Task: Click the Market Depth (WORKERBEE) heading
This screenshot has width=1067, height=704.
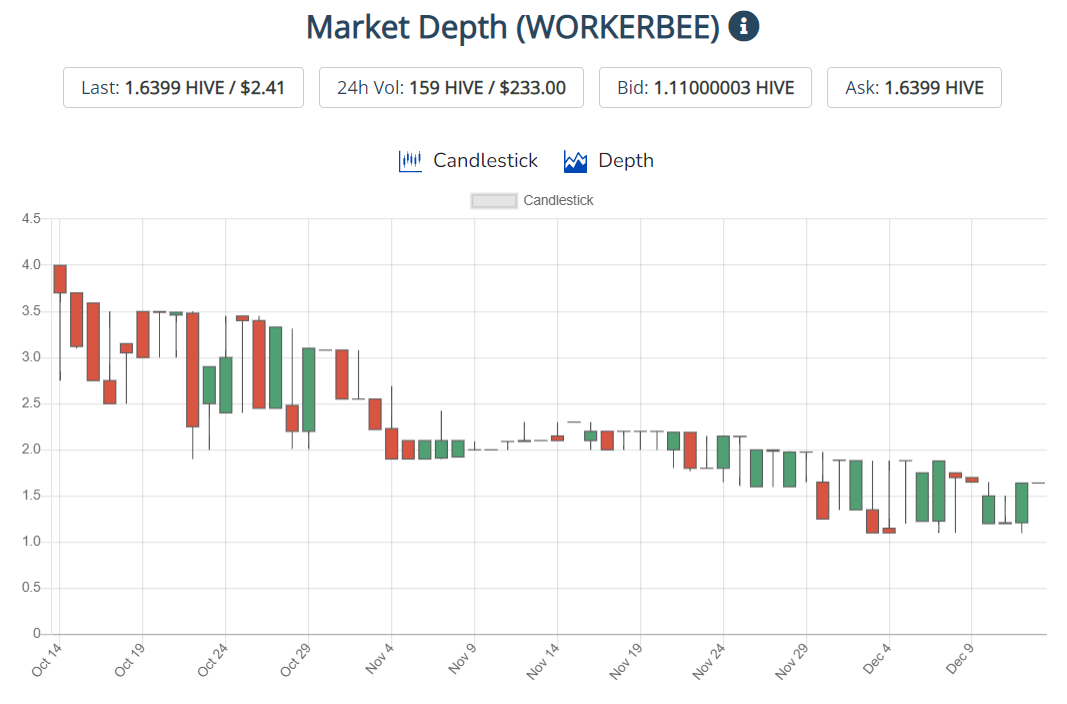Action: click(x=512, y=27)
